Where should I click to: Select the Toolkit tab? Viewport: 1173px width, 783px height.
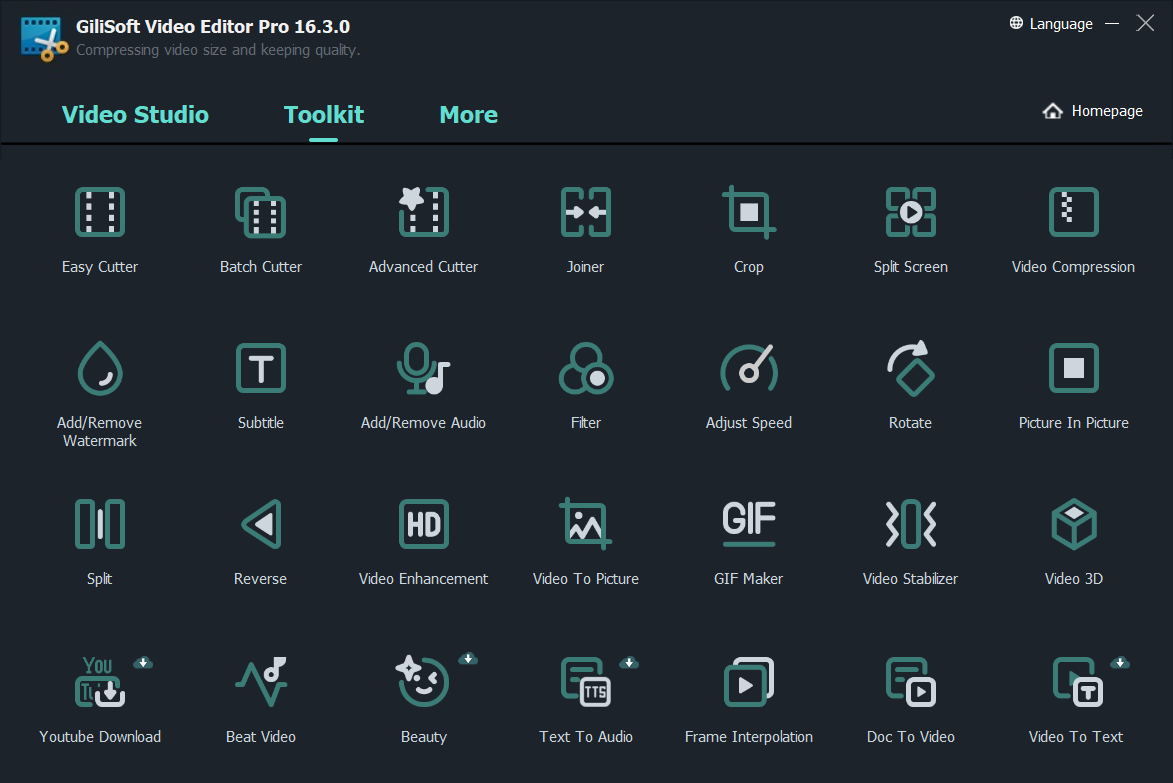324,114
